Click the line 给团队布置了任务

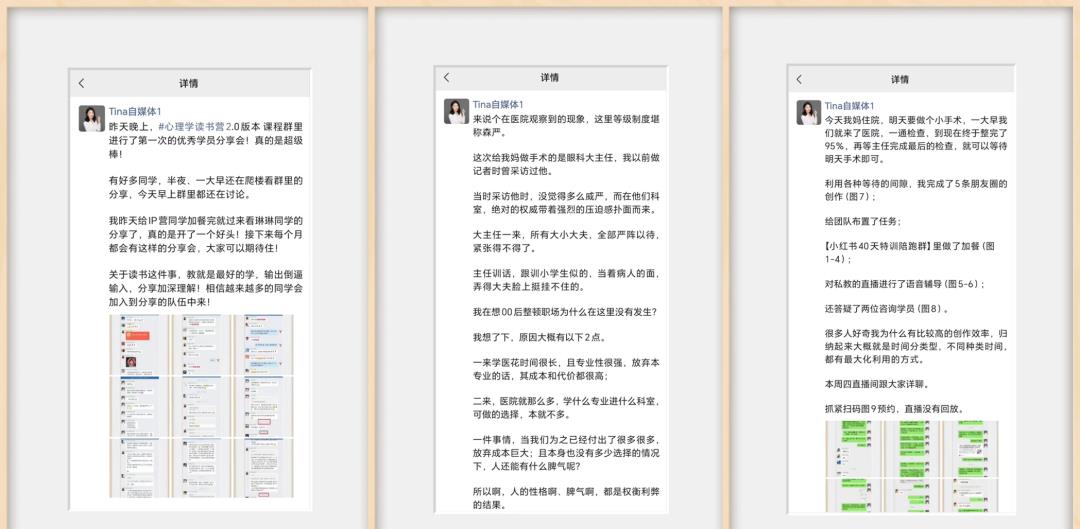862,222
